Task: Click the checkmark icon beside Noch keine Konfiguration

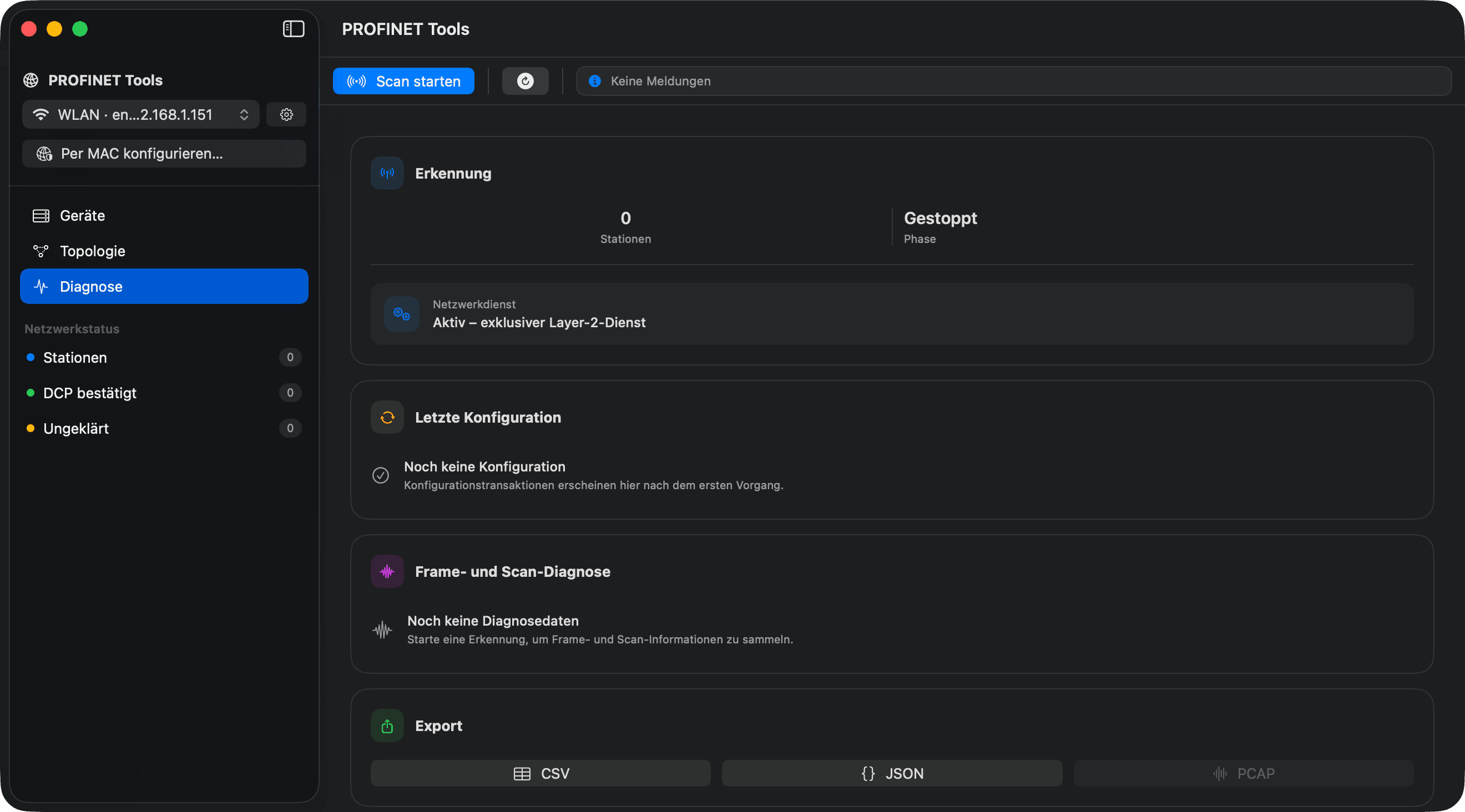Action: 381,475
